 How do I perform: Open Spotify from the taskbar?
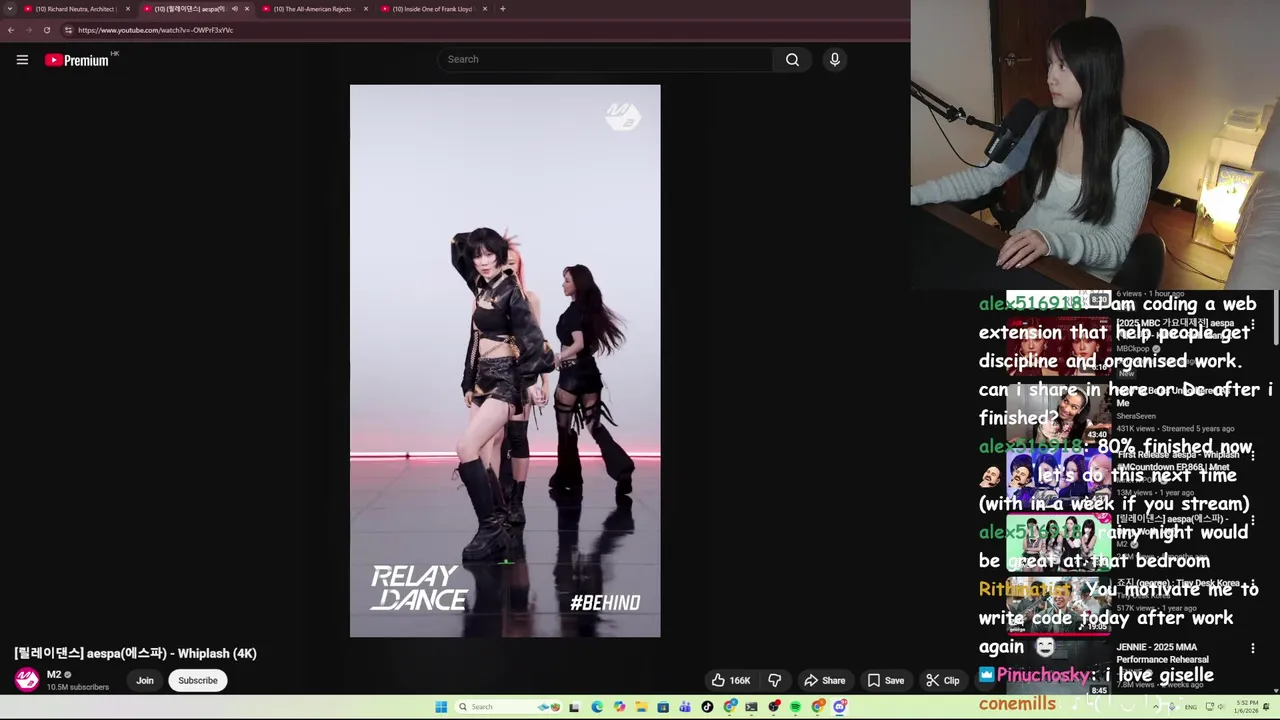[795, 707]
